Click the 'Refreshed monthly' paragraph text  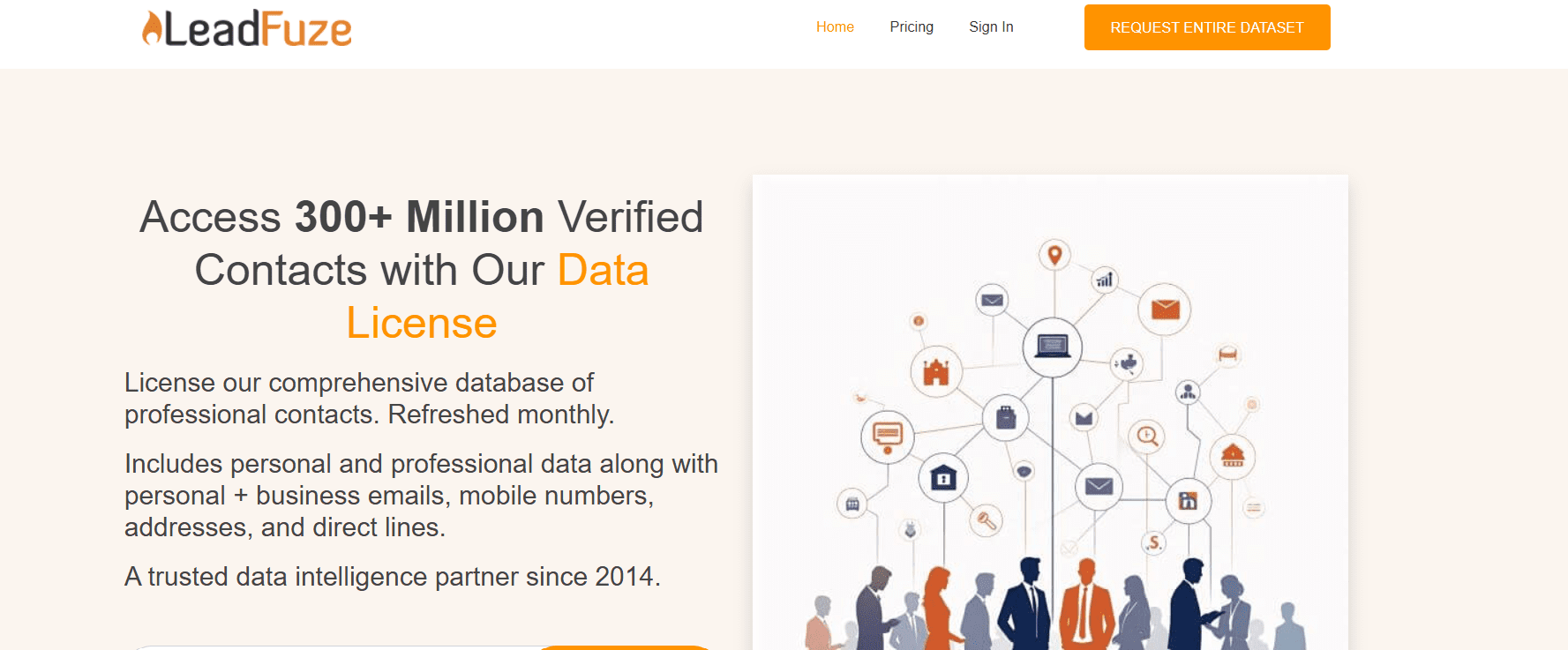coord(500,415)
